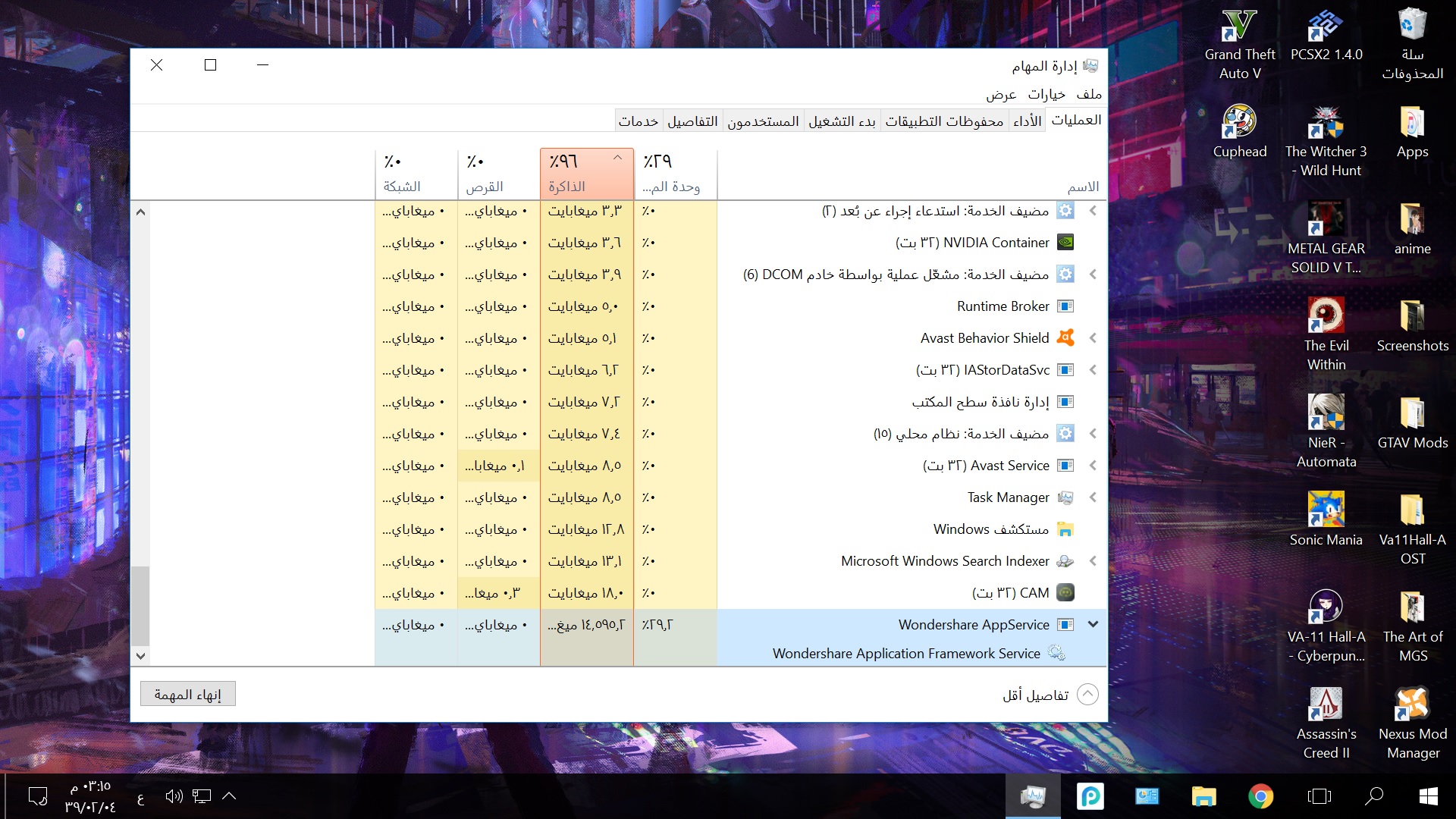Click تفاصيل أقل (Fewer details) toggle
Viewport: 1456px width, 819px height.
[x=1050, y=695]
